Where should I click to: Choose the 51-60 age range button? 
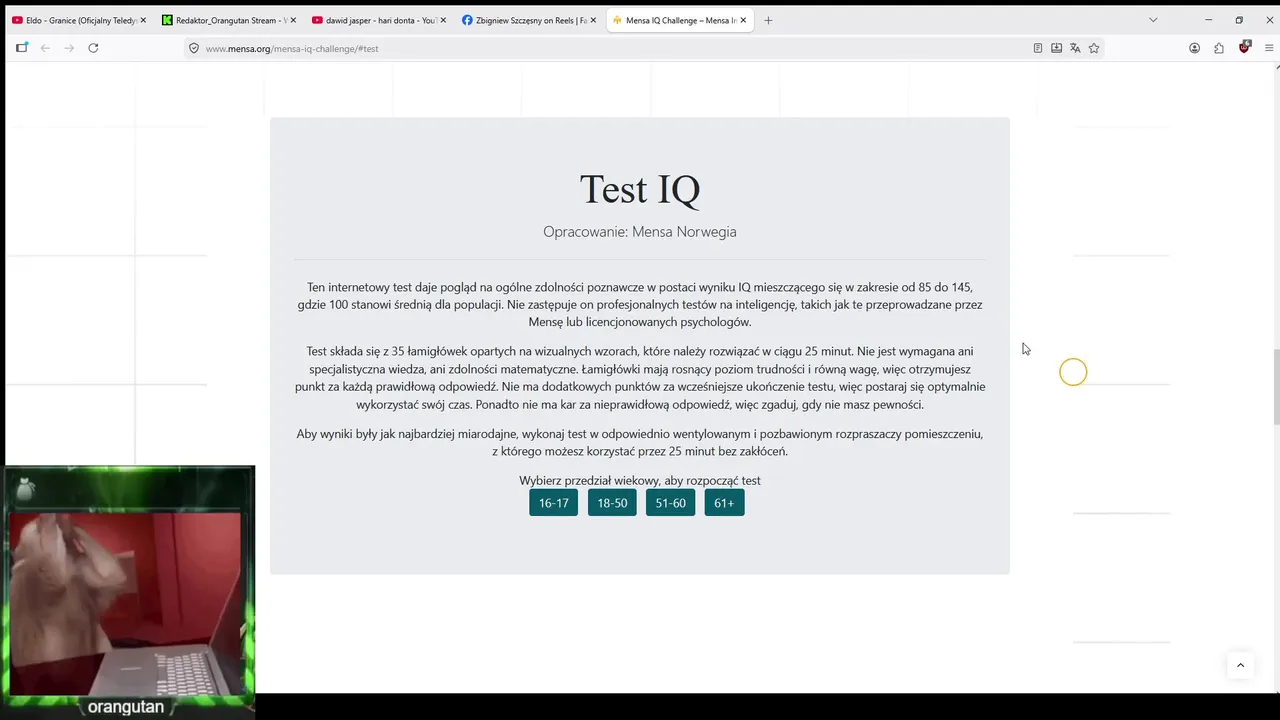(670, 503)
